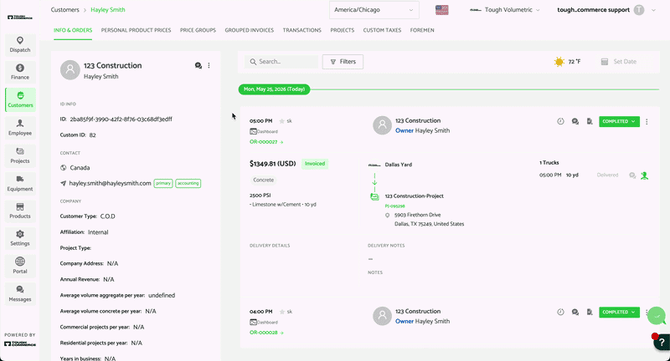The width and height of the screenshot is (670, 361).
Task: Click the Hayley Smith breadcrumb
Action: click(x=108, y=9)
